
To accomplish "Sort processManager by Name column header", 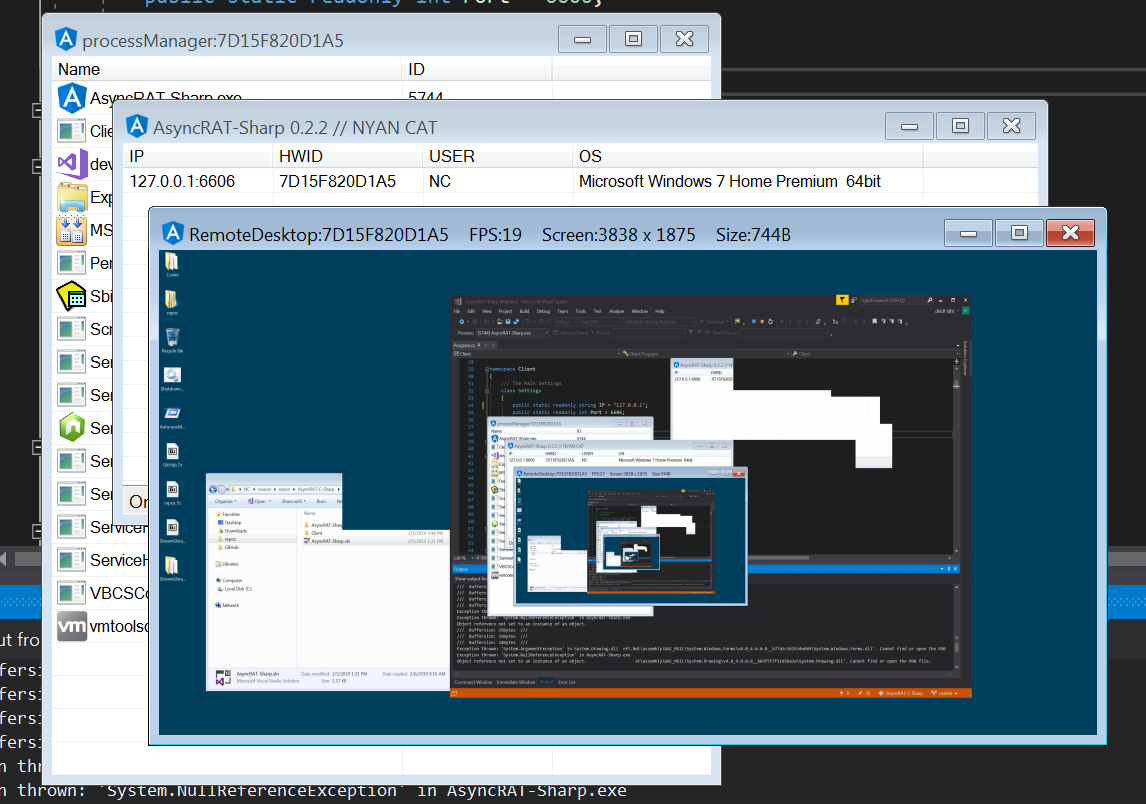I will click(227, 69).
